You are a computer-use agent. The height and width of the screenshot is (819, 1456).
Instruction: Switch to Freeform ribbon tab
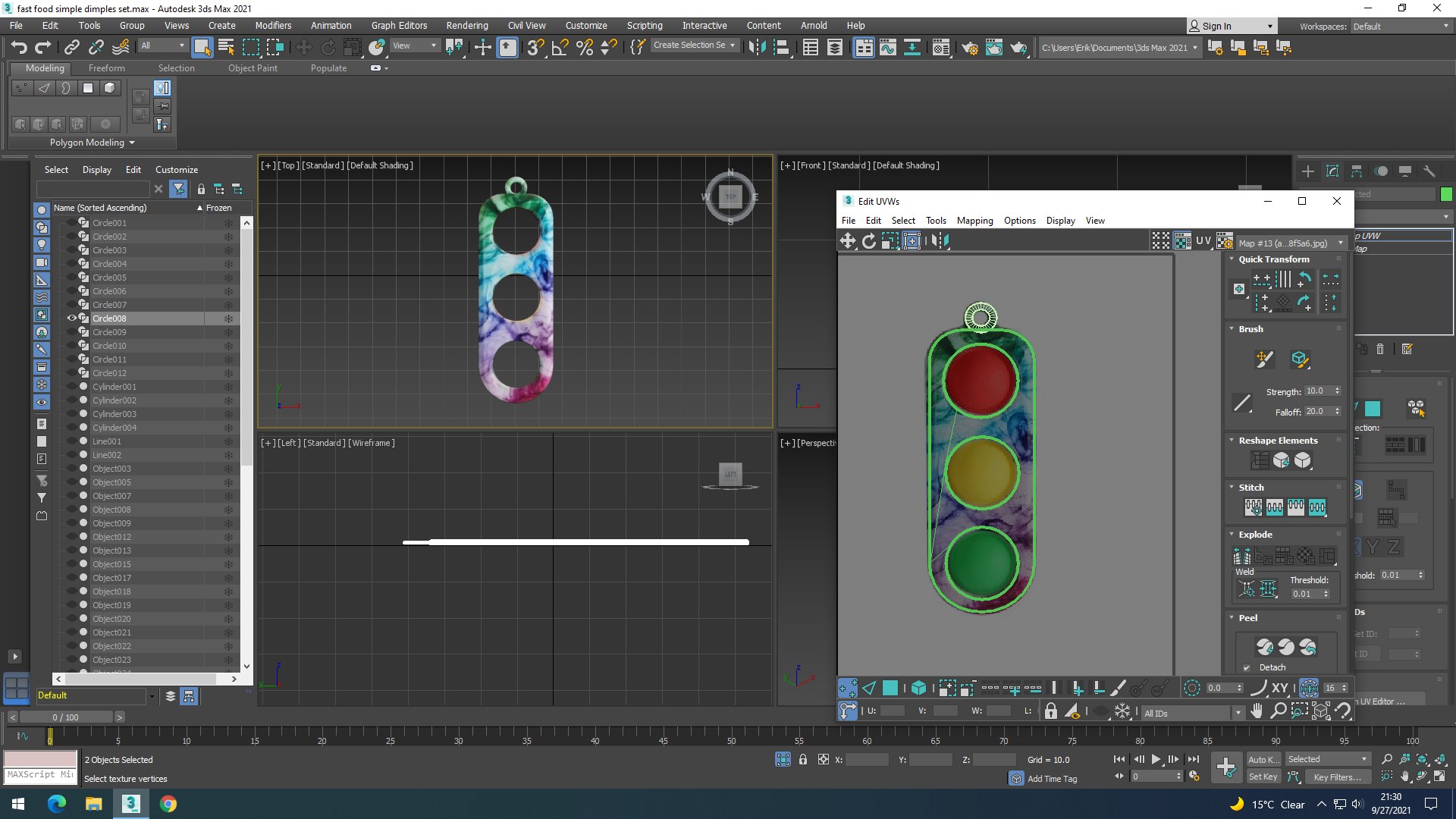tap(106, 68)
